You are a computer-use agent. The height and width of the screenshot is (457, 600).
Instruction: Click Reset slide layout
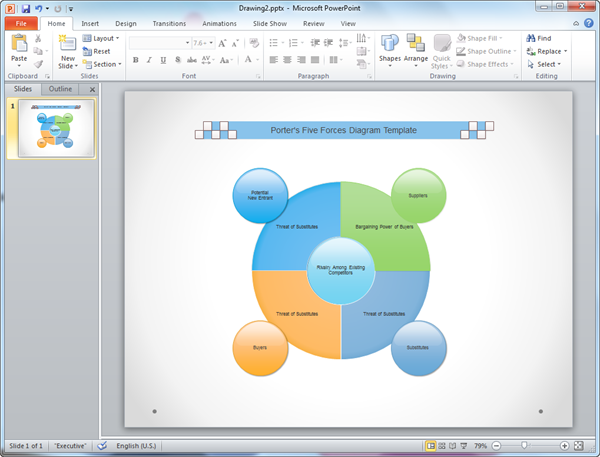tap(100, 51)
